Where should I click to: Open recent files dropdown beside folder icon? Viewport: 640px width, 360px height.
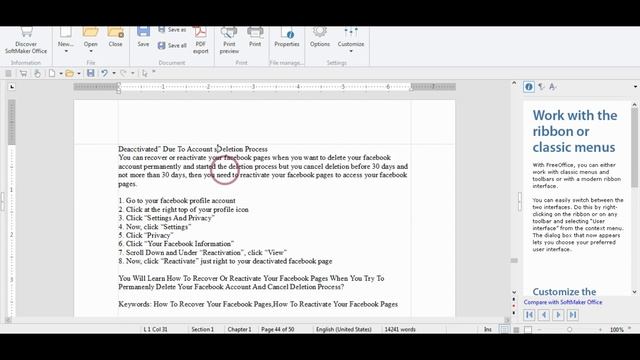click(x=79, y=73)
